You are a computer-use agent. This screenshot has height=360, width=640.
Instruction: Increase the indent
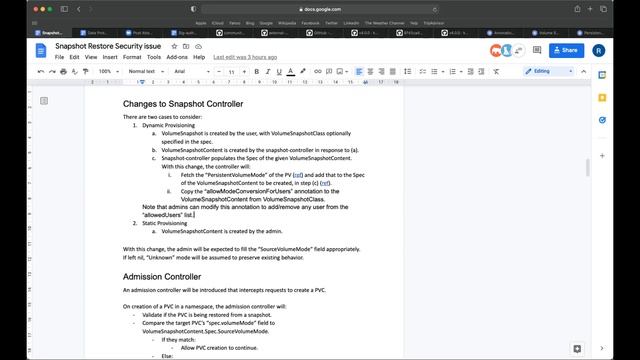(482, 71)
